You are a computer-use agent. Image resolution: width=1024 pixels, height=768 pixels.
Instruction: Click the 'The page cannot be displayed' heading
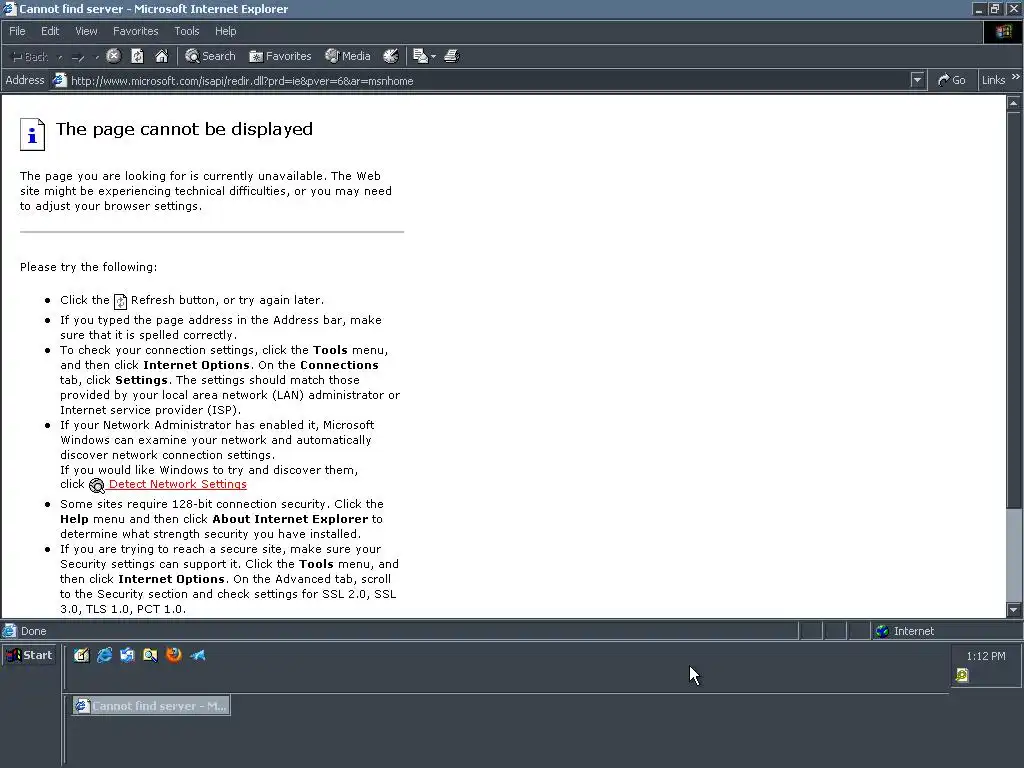[x=184, y=129]
